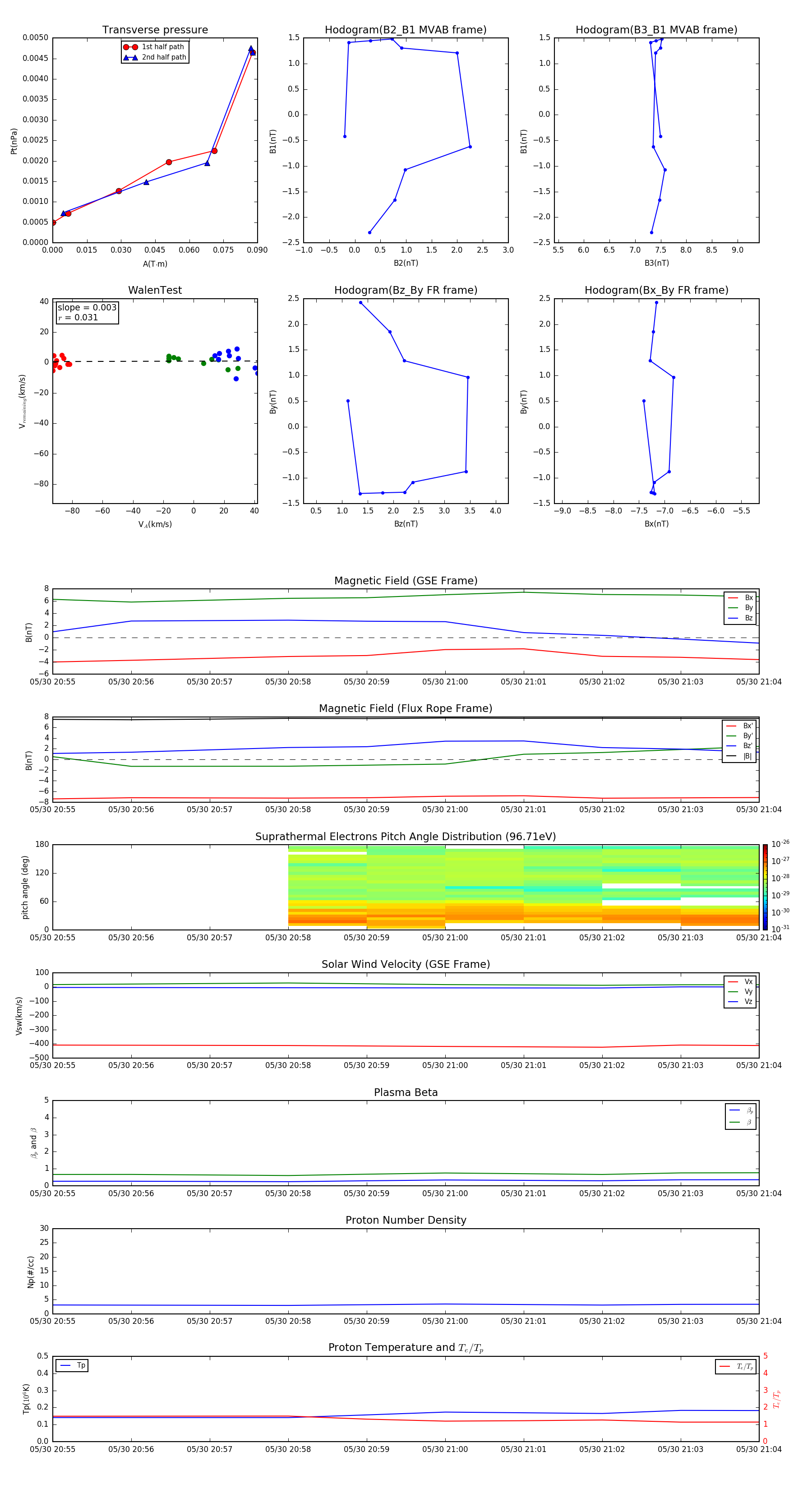Click the 'r = 0.031' annotation
Image resolution: width=812 pixels, height=1489 pixels.
click(x=78, y=317)
